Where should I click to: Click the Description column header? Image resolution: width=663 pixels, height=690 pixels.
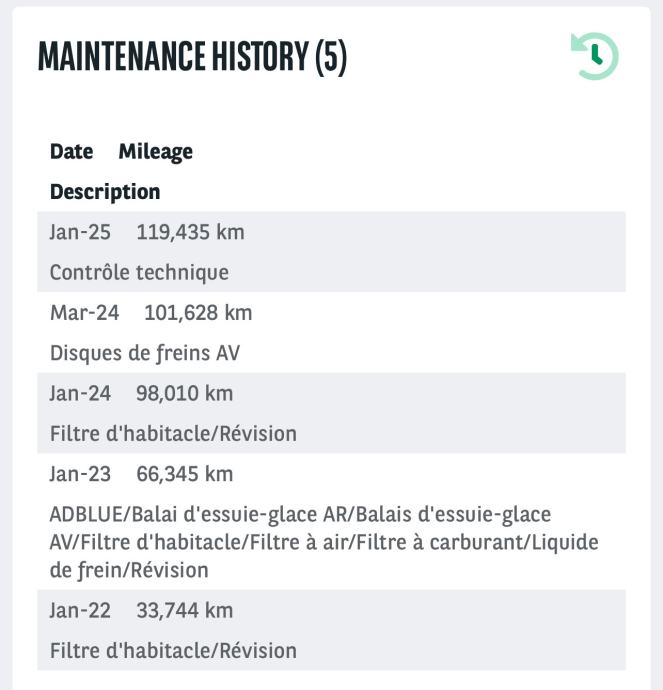coord(104,191)
